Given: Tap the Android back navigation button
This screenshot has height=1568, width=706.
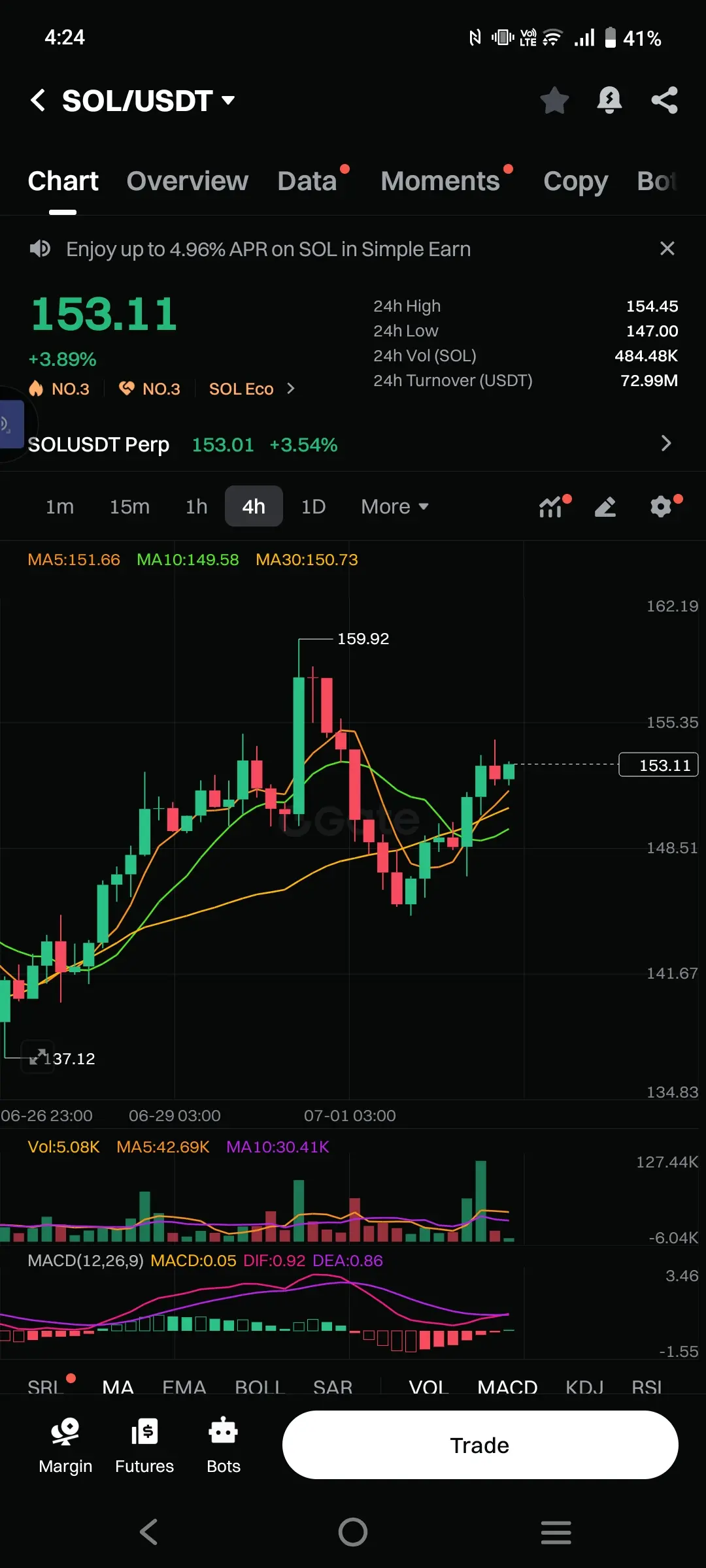Looking at the screenshot, I should (x=149, y=1531).
